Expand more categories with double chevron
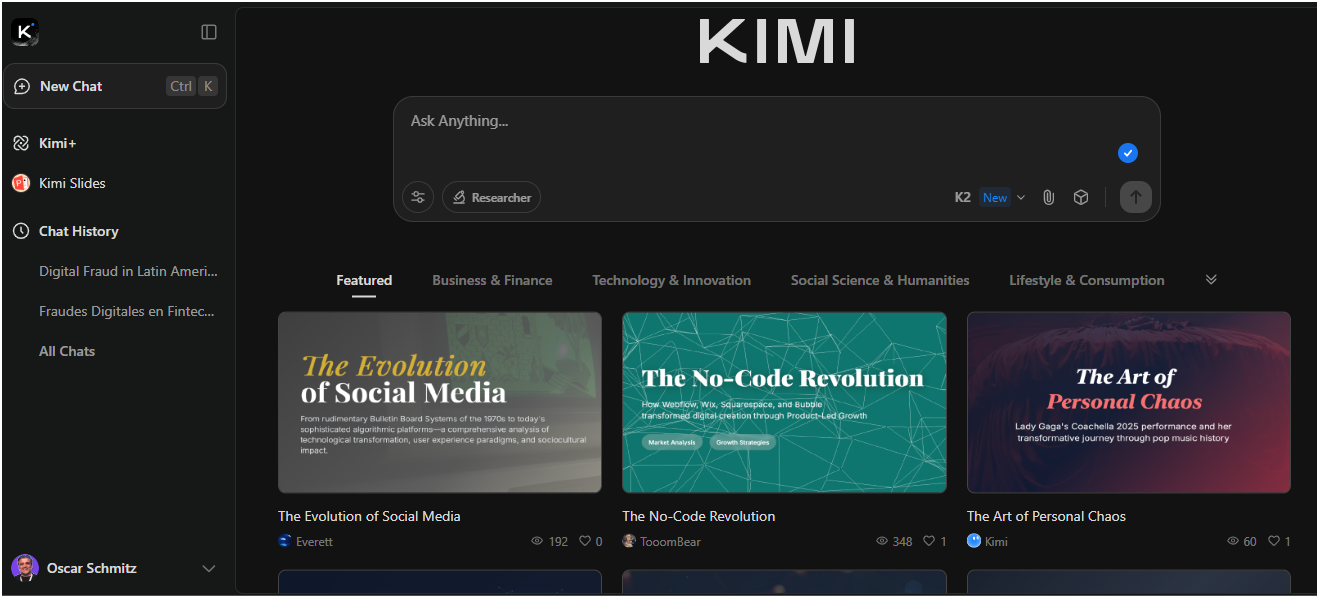Viewport: 1319px width, 597px height. pyautogui.click(x=1211, y=279)
